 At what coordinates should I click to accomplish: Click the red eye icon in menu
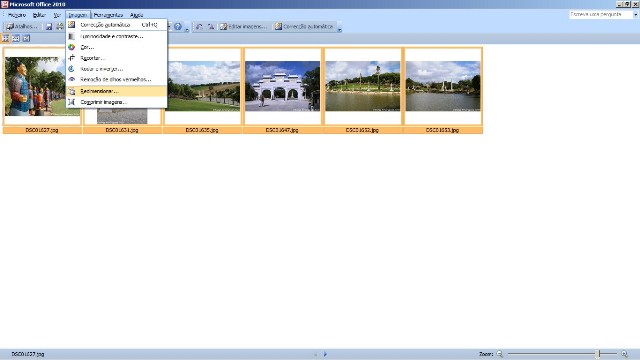pos(71,79)
